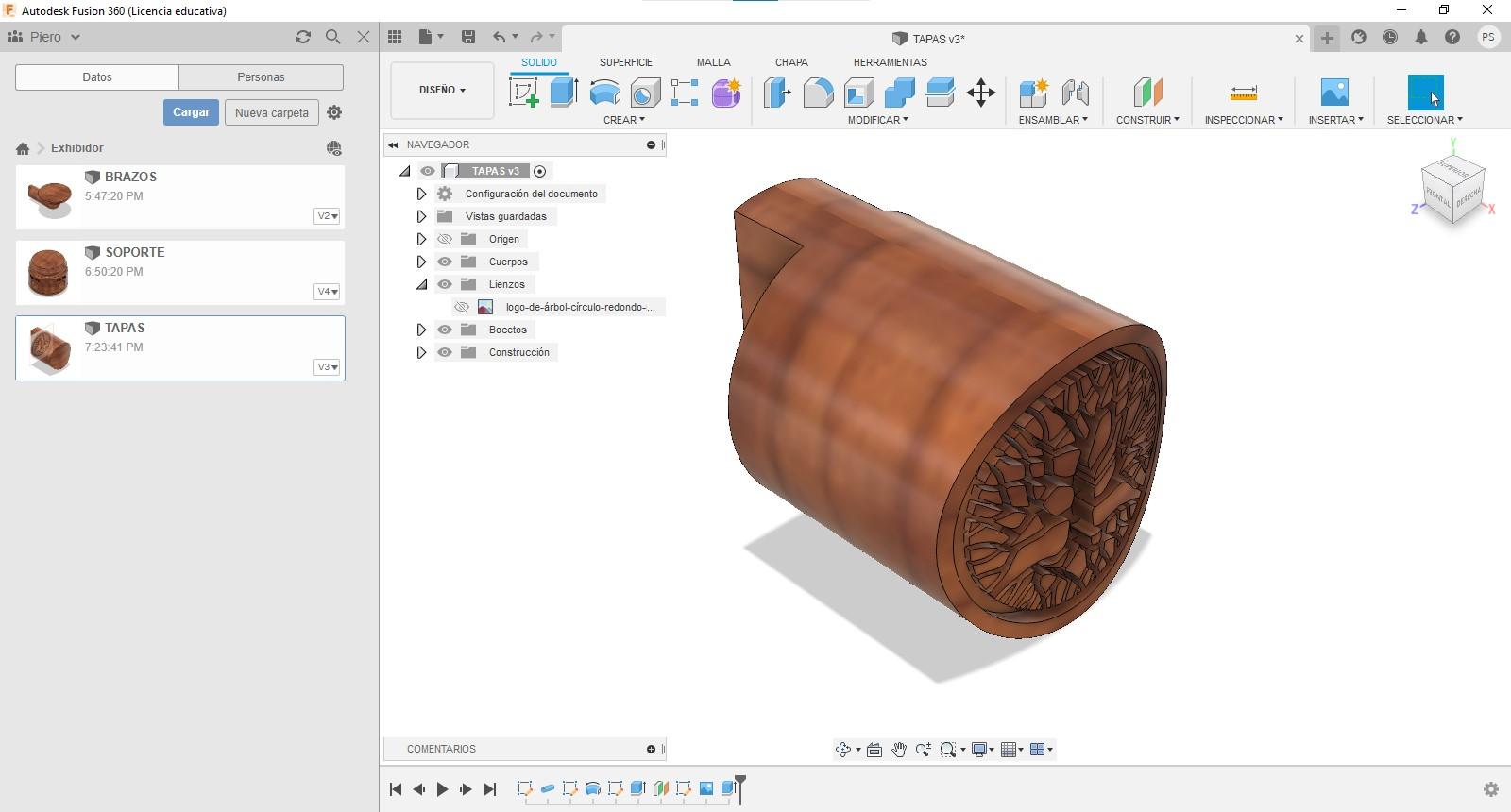Image resolution: width=1511 pixels, height=812 pixels.
Task: Click the Select tool icon
Action: [x=1425, y=93]
